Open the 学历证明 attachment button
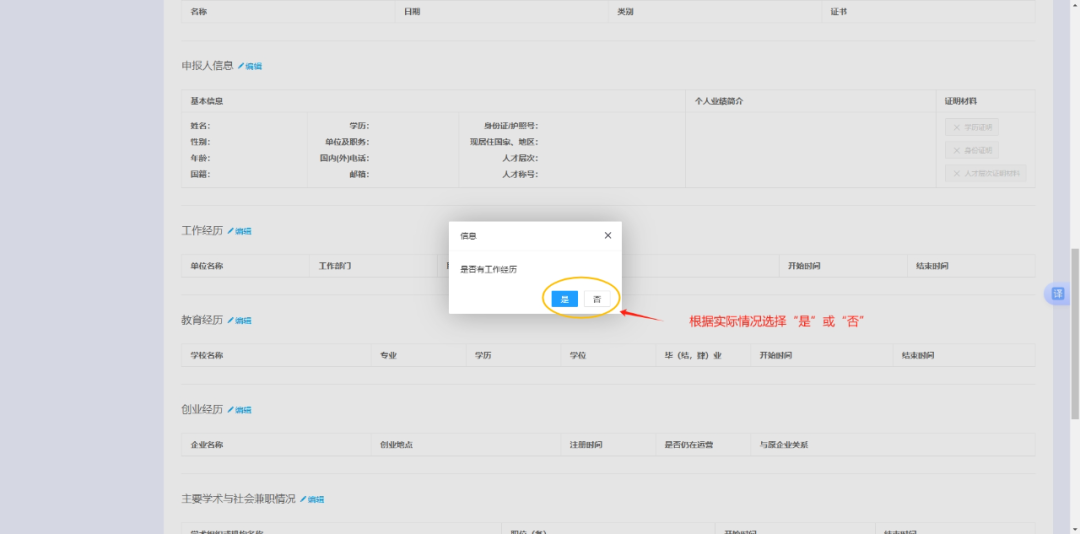 [x=971, y=127]
